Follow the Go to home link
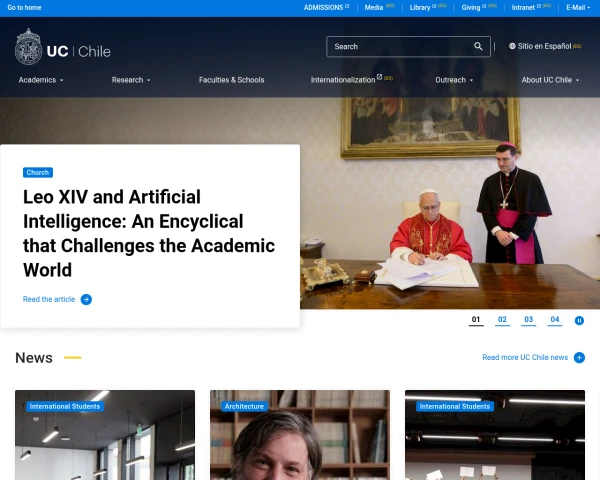Screen dimensions: 600x480 (24, 8)
